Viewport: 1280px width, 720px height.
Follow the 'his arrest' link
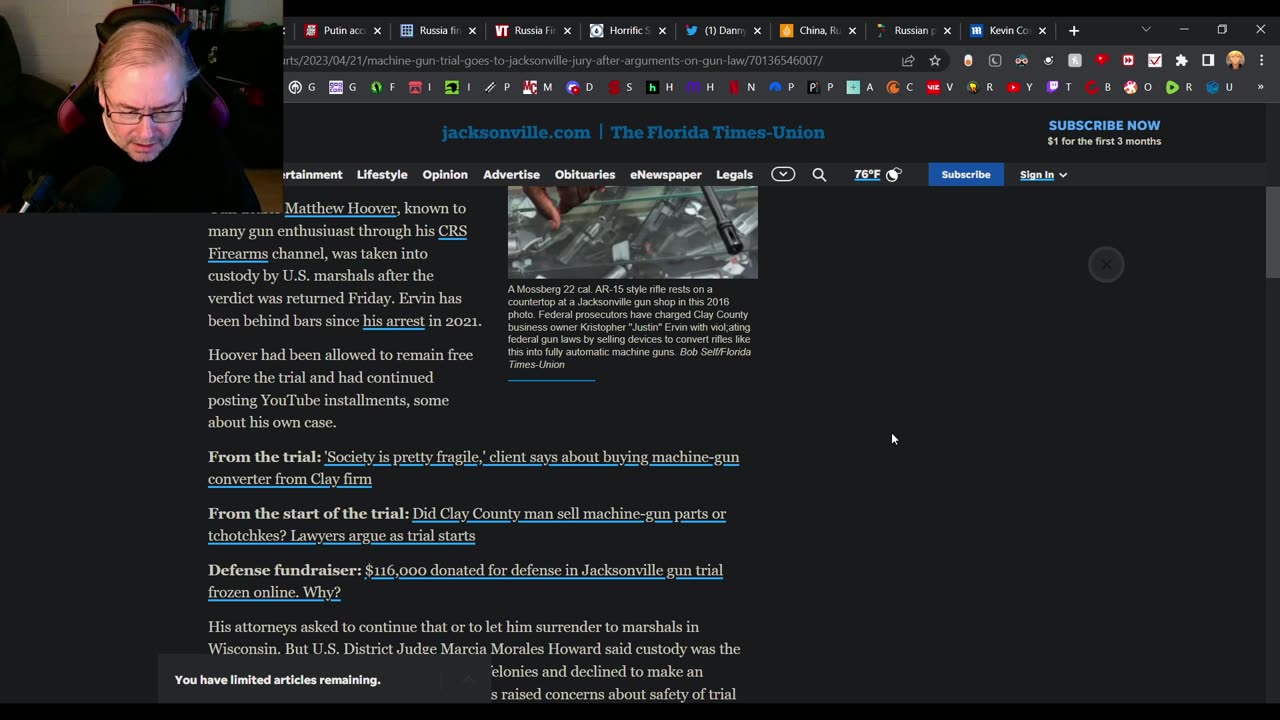point(394,321)
